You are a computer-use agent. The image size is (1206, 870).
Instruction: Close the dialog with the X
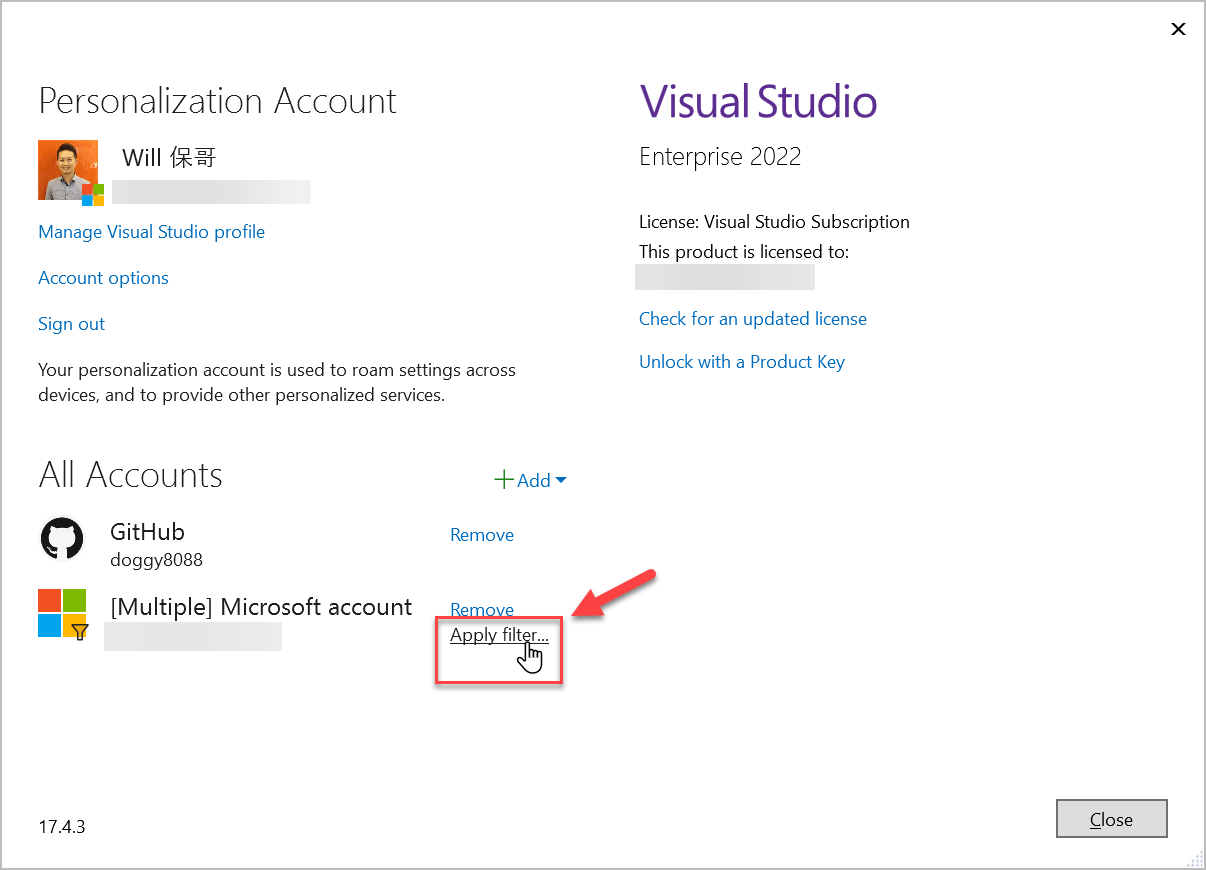(1178, 29)
